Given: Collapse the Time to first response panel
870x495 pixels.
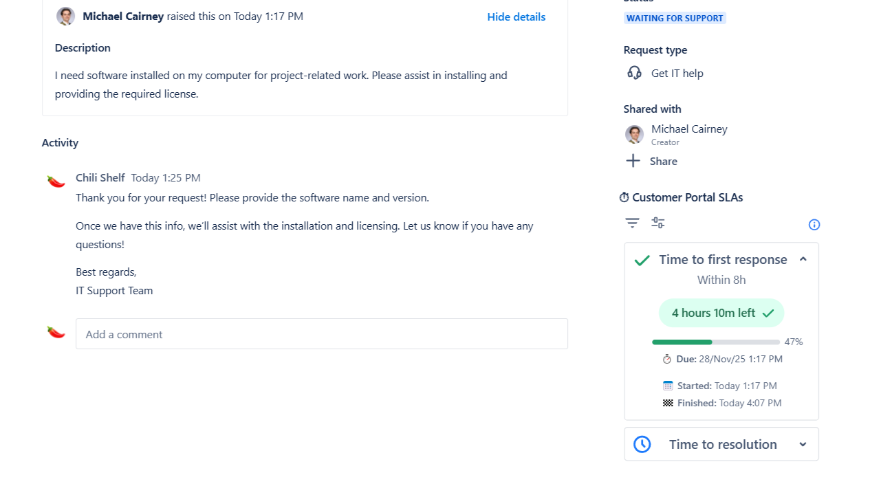Looking at the screenshot, I should pos(803,260).
